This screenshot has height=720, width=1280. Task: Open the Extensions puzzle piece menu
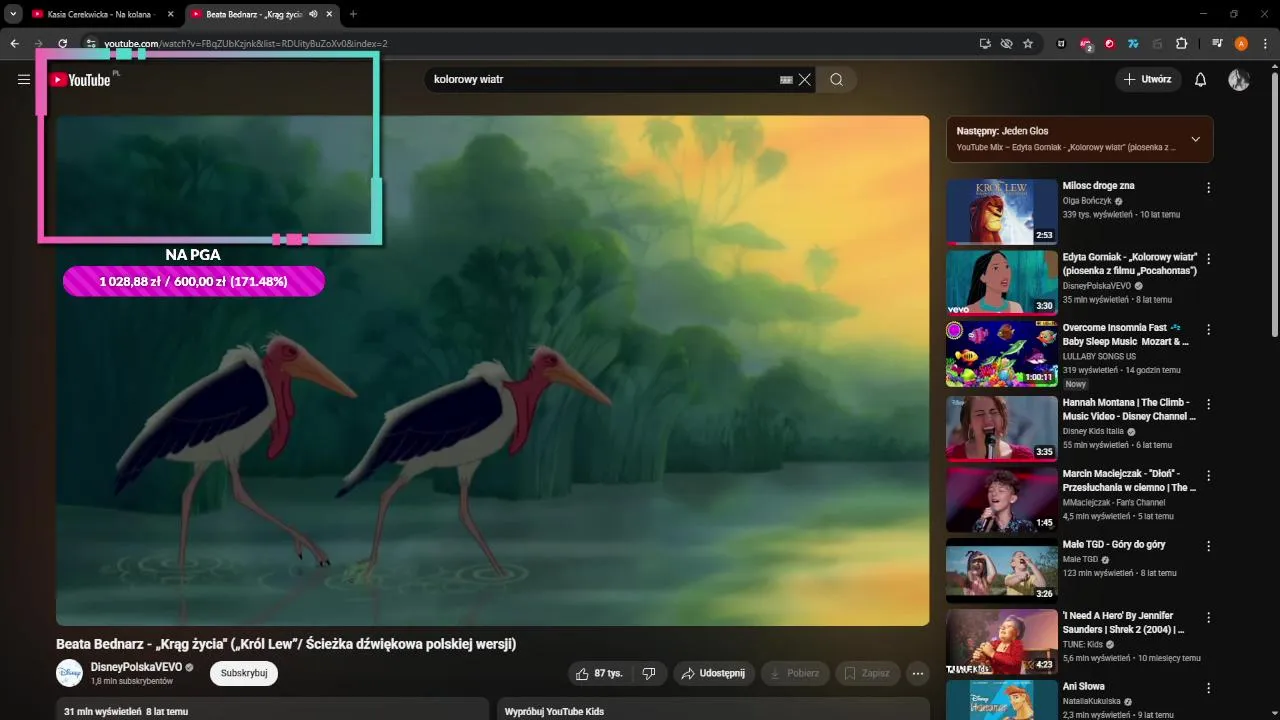click(1181, 44)
